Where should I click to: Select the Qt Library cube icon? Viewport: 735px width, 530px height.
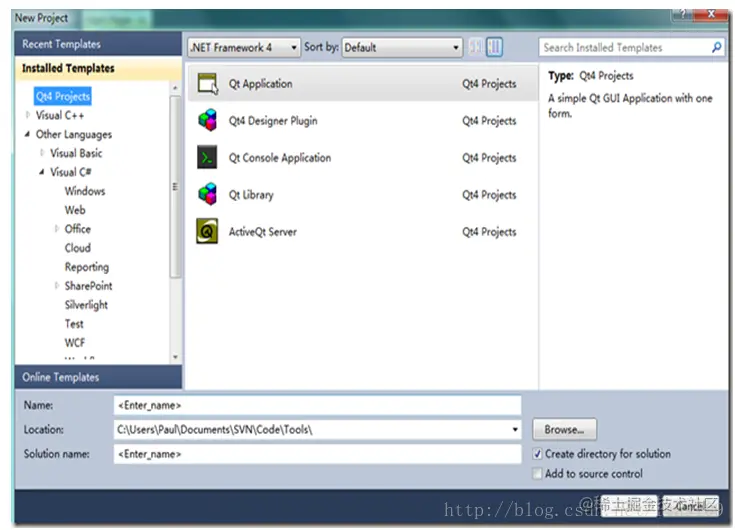coord(208,194)
